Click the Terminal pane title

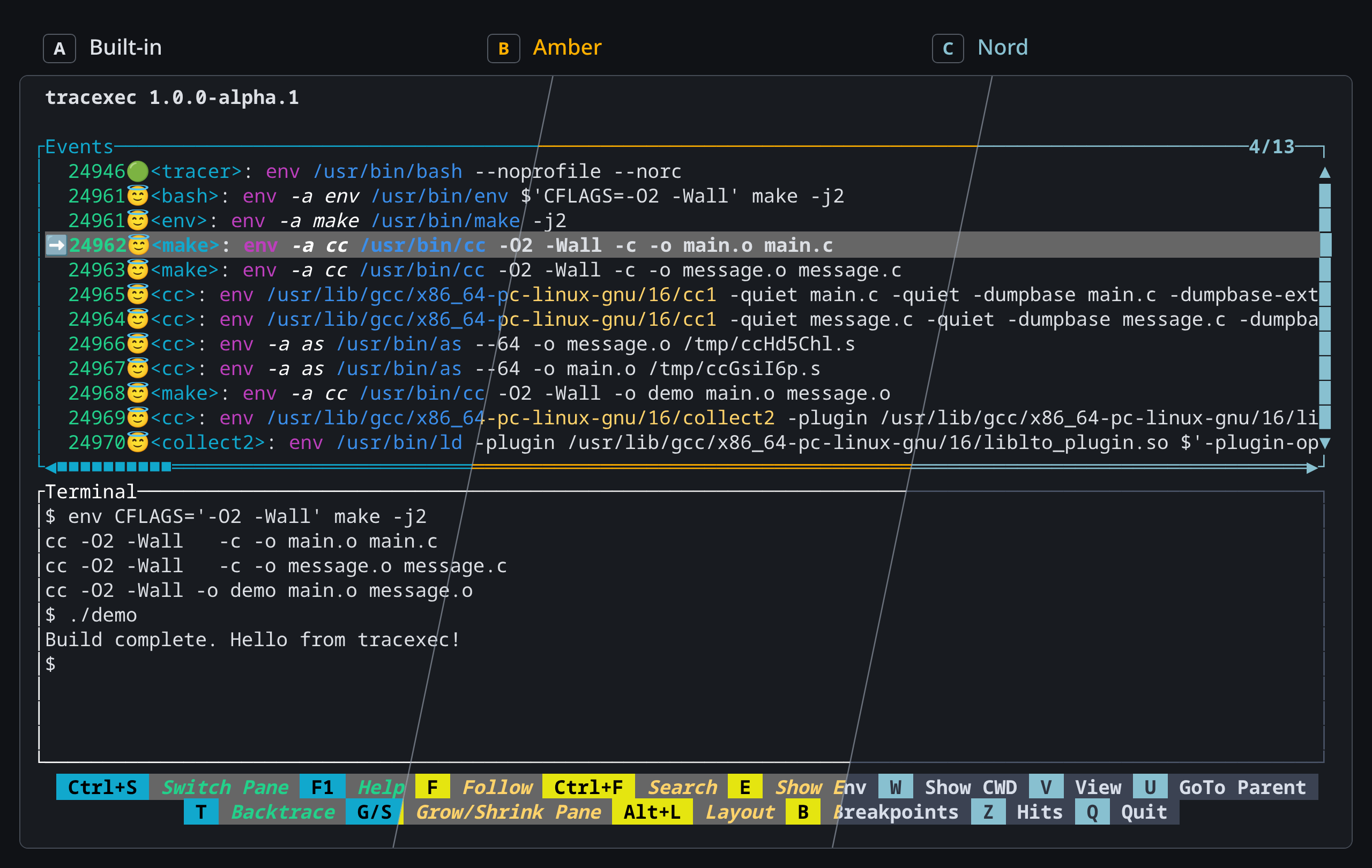(91, 491)
